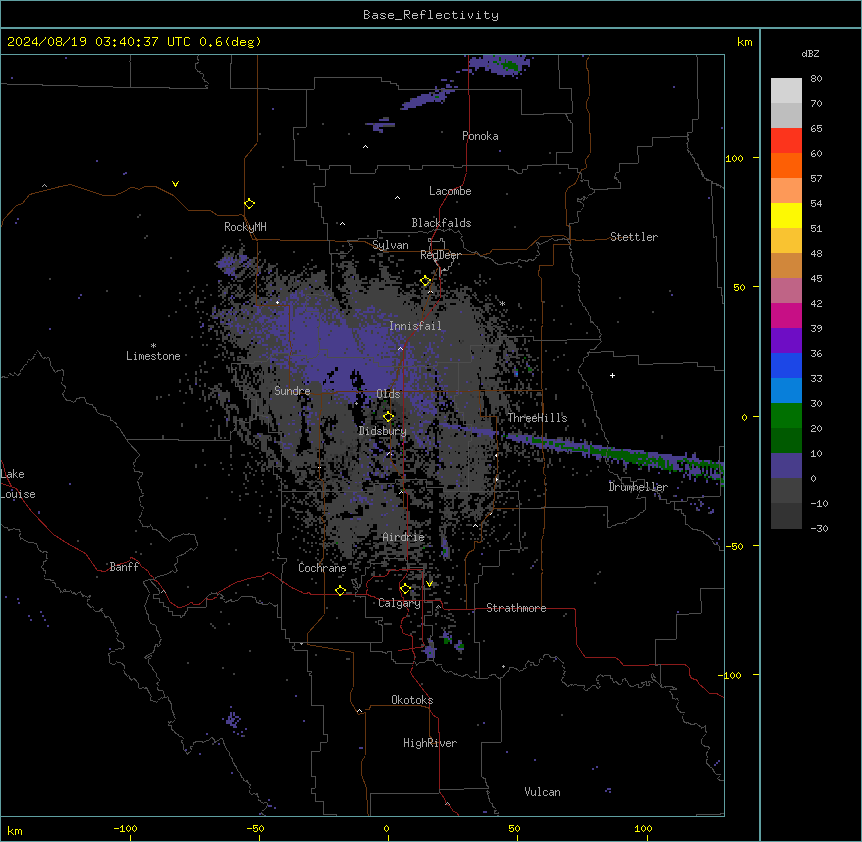Click the vertical axis -100 km tick label
This screenshot has height=842, width=862.
point(731,675)
